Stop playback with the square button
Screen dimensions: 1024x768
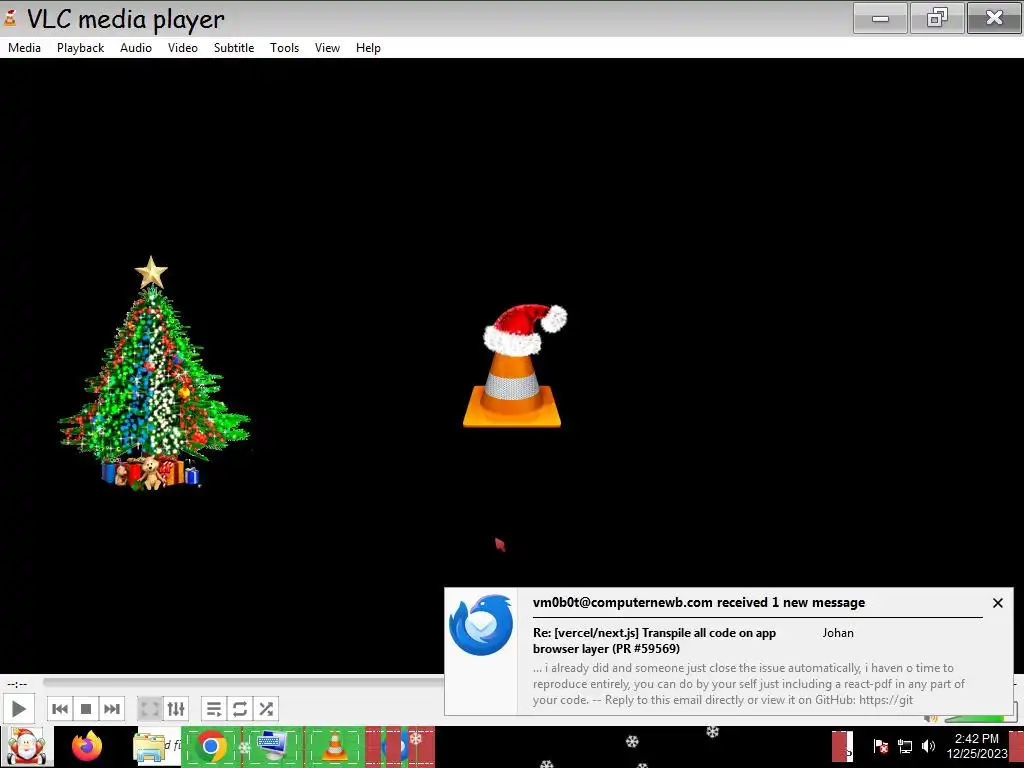[x=86, y=709]
